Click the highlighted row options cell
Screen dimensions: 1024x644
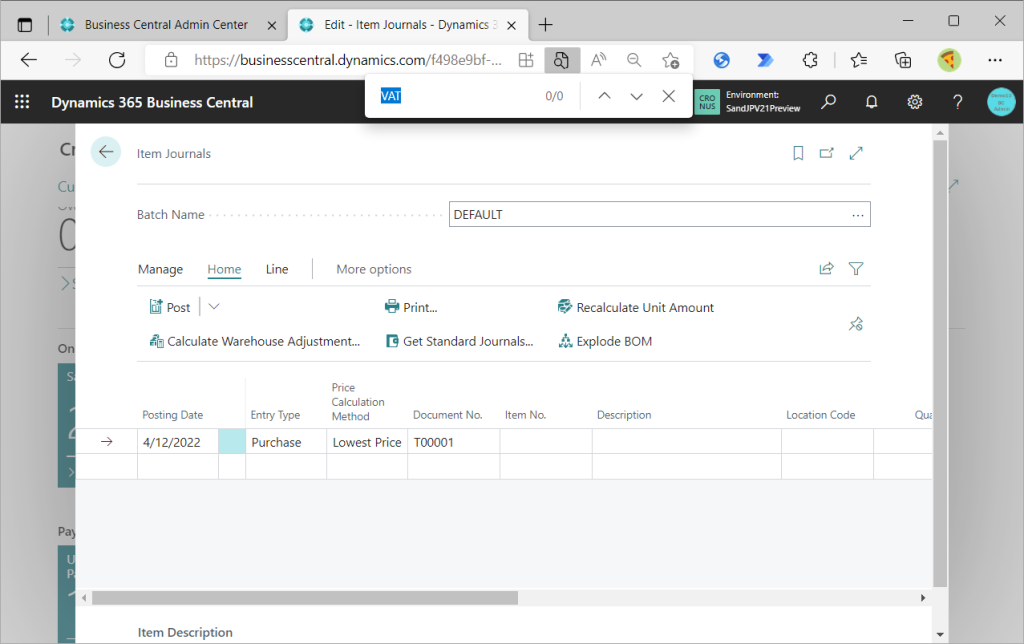[232, 442]
